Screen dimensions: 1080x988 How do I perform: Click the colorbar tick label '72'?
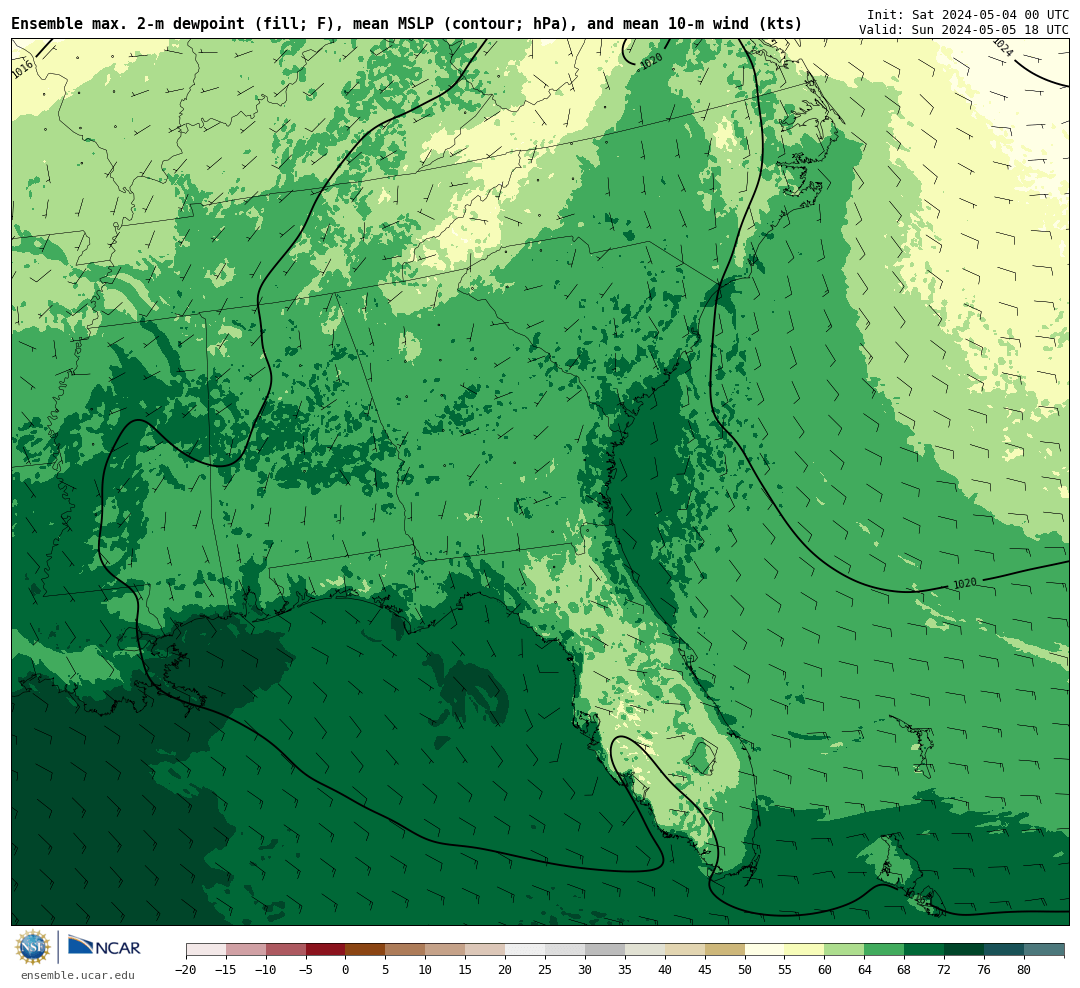[945, 969]
